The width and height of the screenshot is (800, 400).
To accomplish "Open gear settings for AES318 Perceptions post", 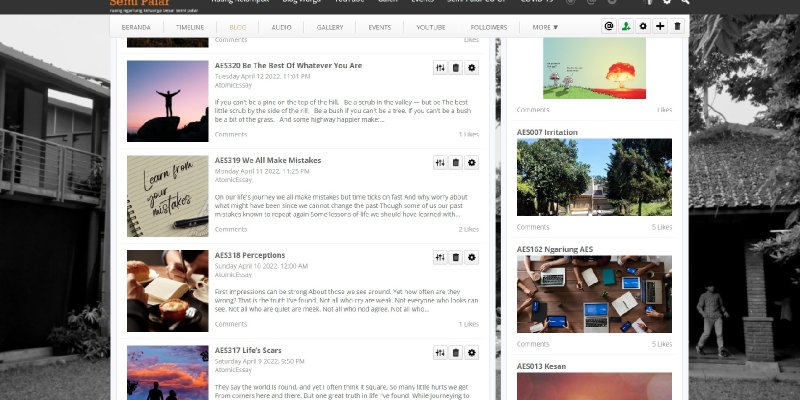I will pyautogui.click(x=472, y=257).
